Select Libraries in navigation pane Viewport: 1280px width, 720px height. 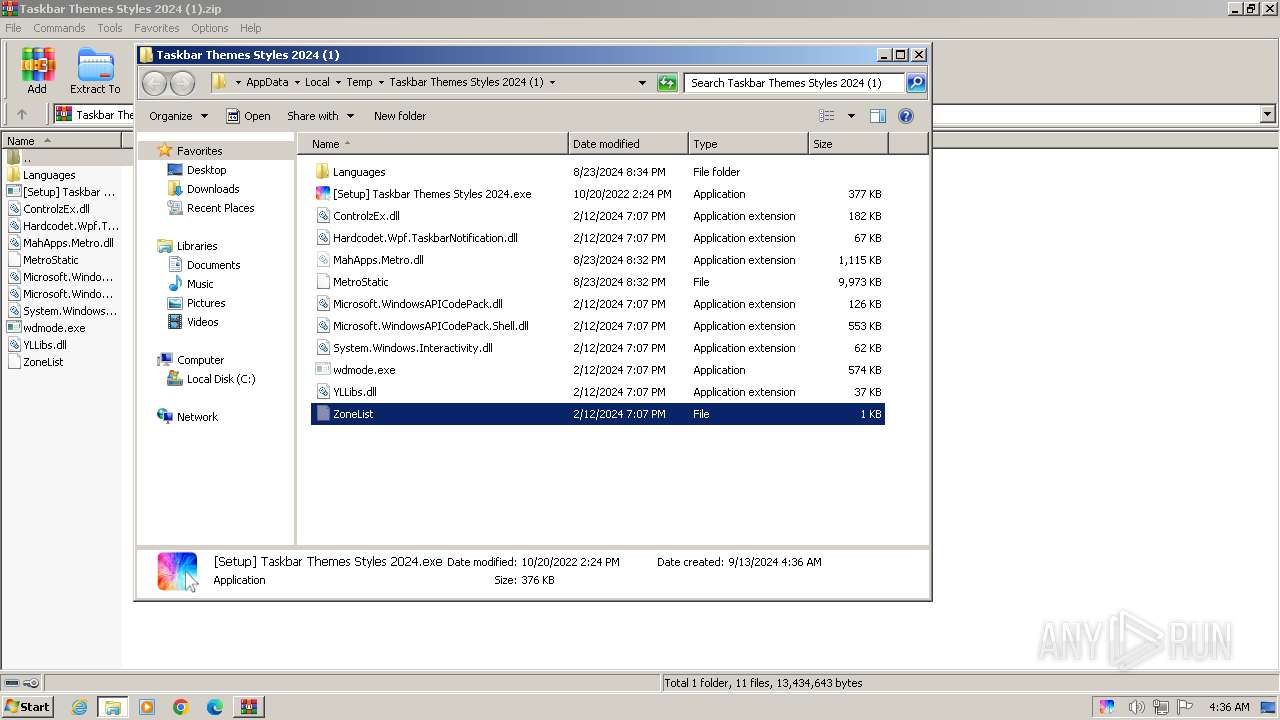coord(197,246)
